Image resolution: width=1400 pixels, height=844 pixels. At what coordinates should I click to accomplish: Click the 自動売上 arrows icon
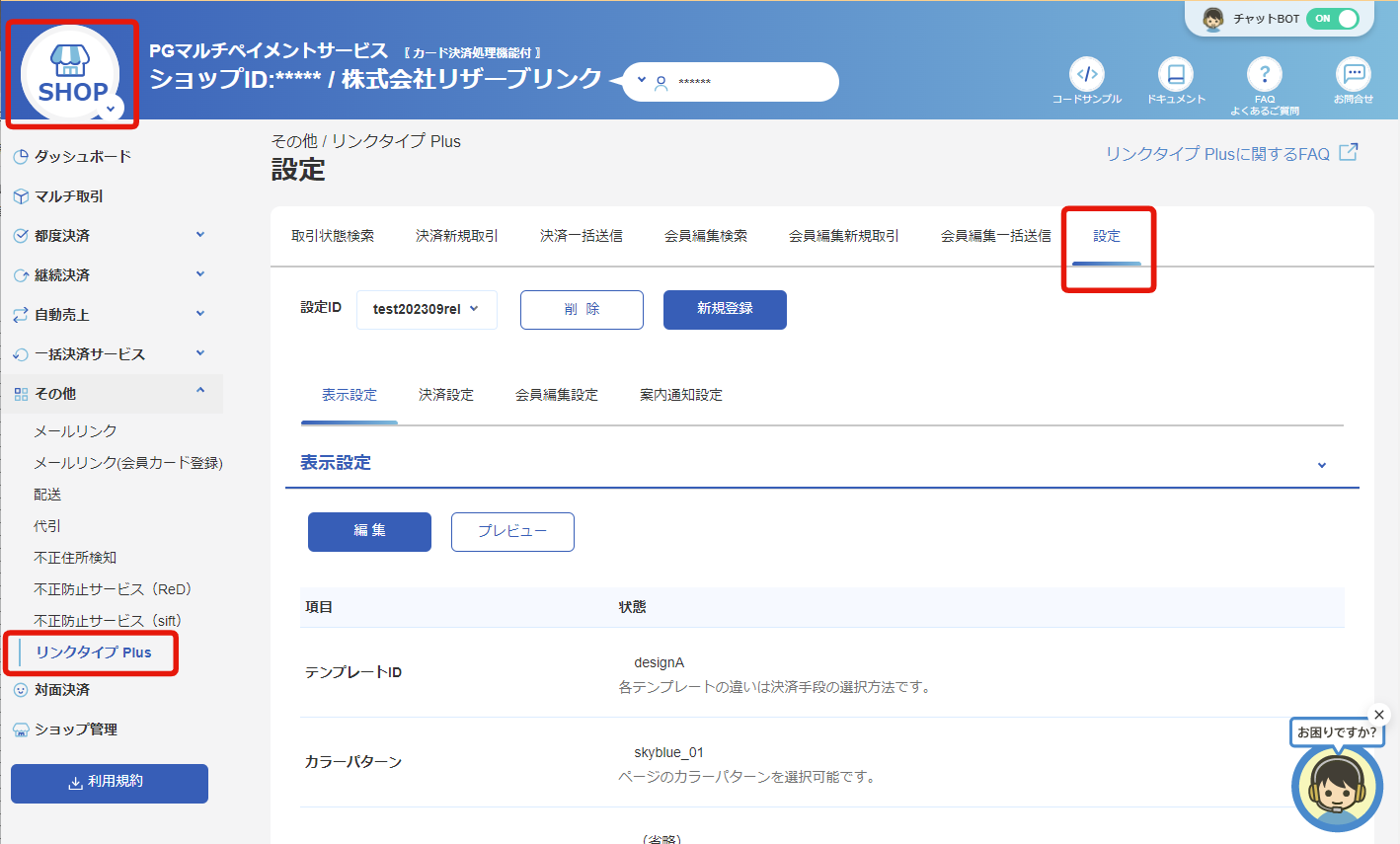21,315
